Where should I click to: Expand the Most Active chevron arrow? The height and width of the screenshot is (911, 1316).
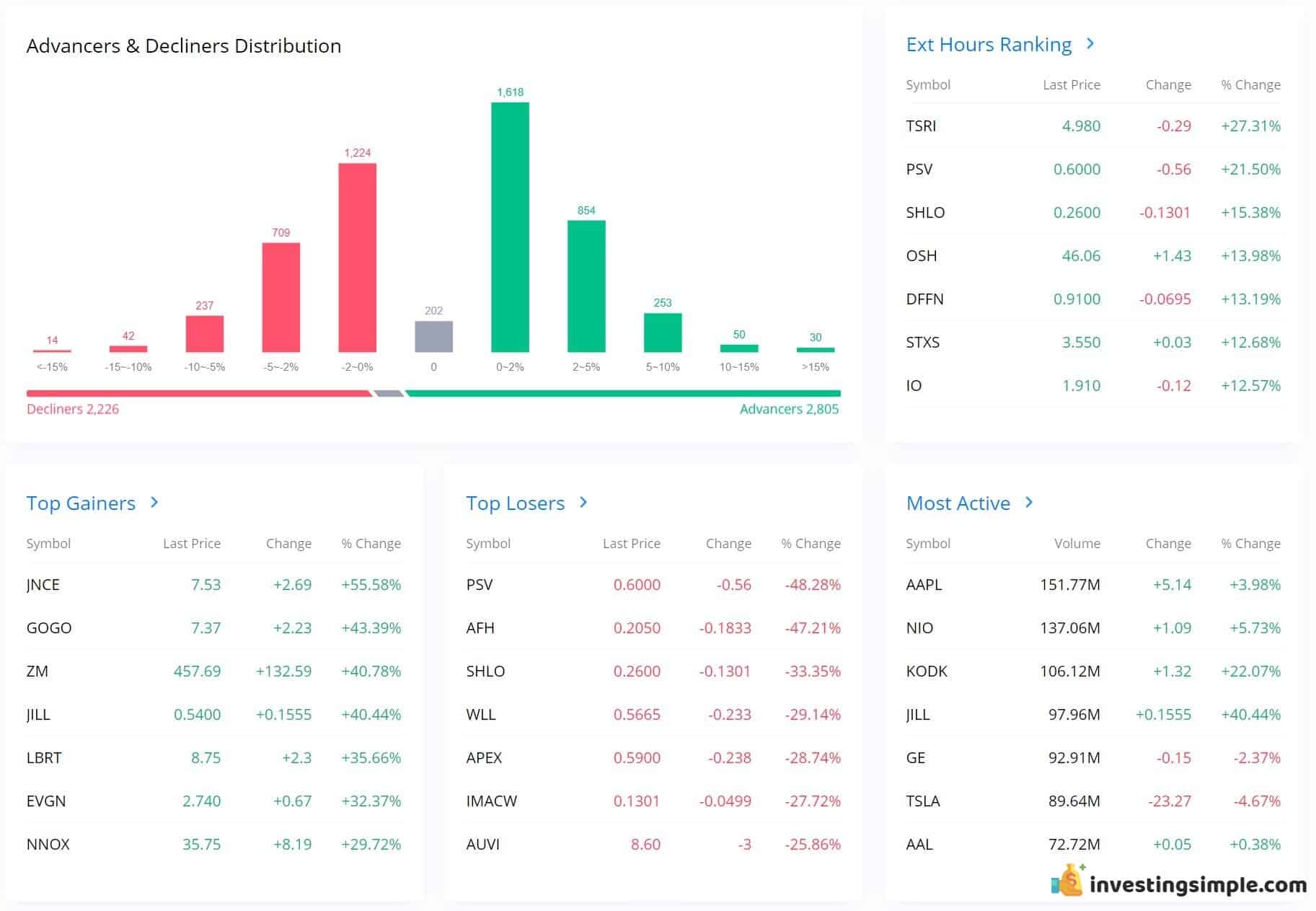pos(1029,502)
